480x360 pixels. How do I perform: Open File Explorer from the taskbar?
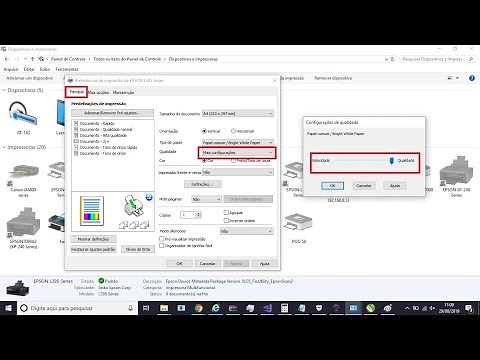coord(164,308)
